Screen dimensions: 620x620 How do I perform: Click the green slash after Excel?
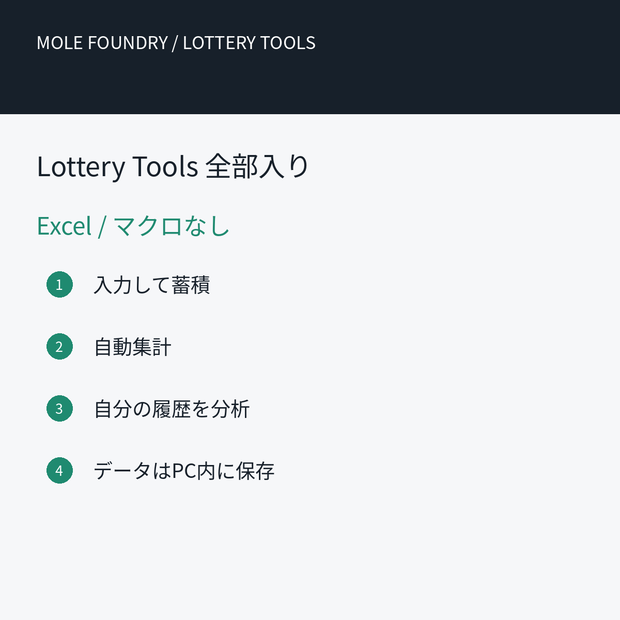tap(102, 227)
